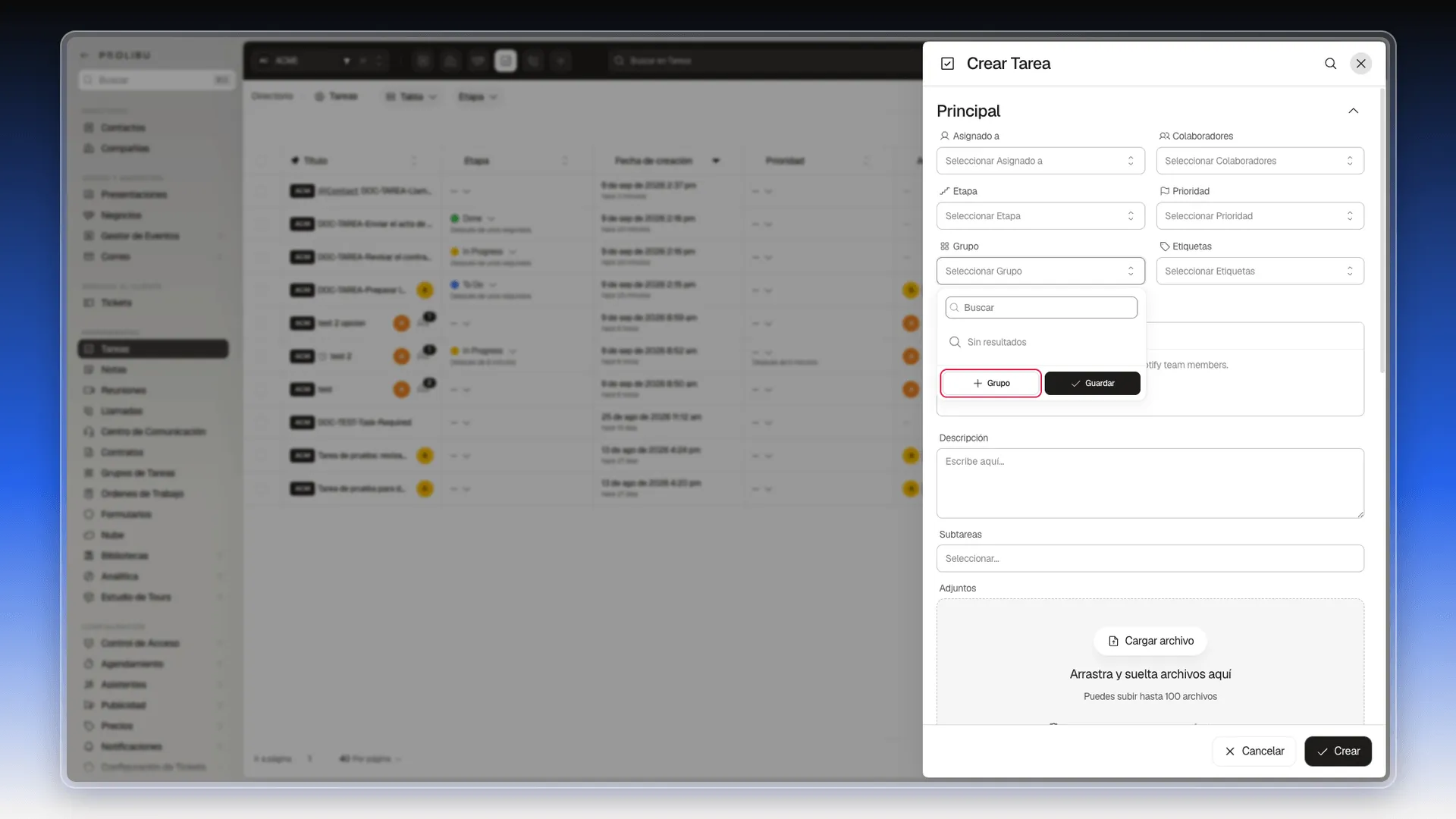Viewport: 1456px width, 819px height.
Task: Focus the Descripción text area
Action: pos(1150,483)
